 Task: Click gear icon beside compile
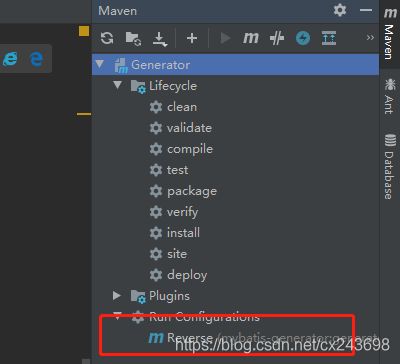(x=156, y=149)
